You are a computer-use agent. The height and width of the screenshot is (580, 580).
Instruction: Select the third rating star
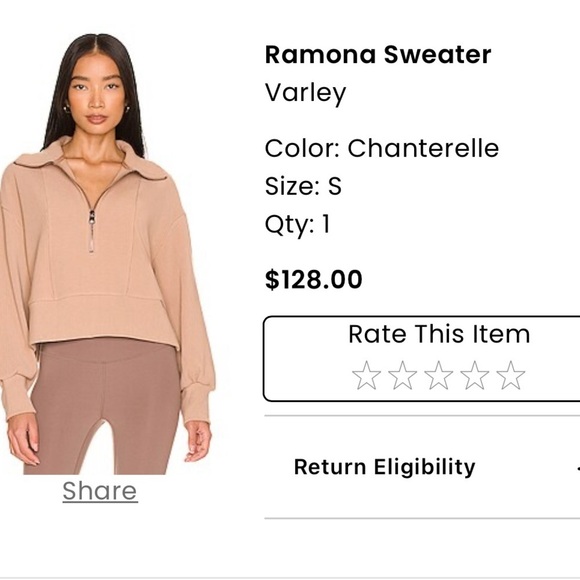[x=439, y=376]
